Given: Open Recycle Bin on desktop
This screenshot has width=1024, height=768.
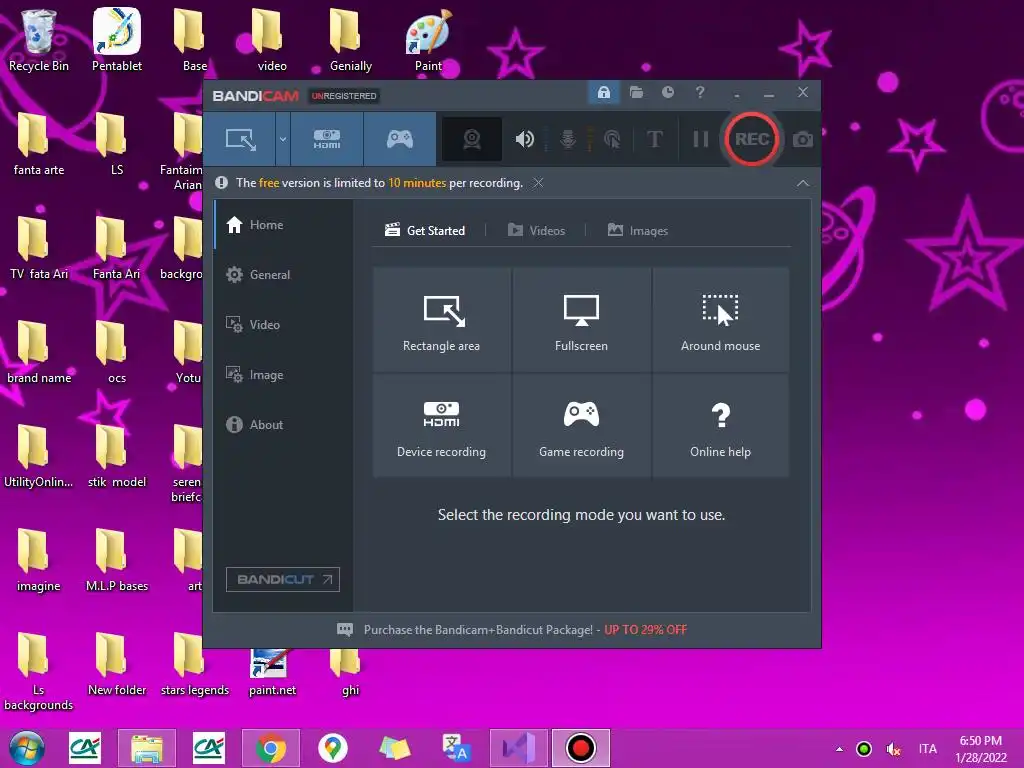Looking at the screenshot, I should (x=39, y=40).
